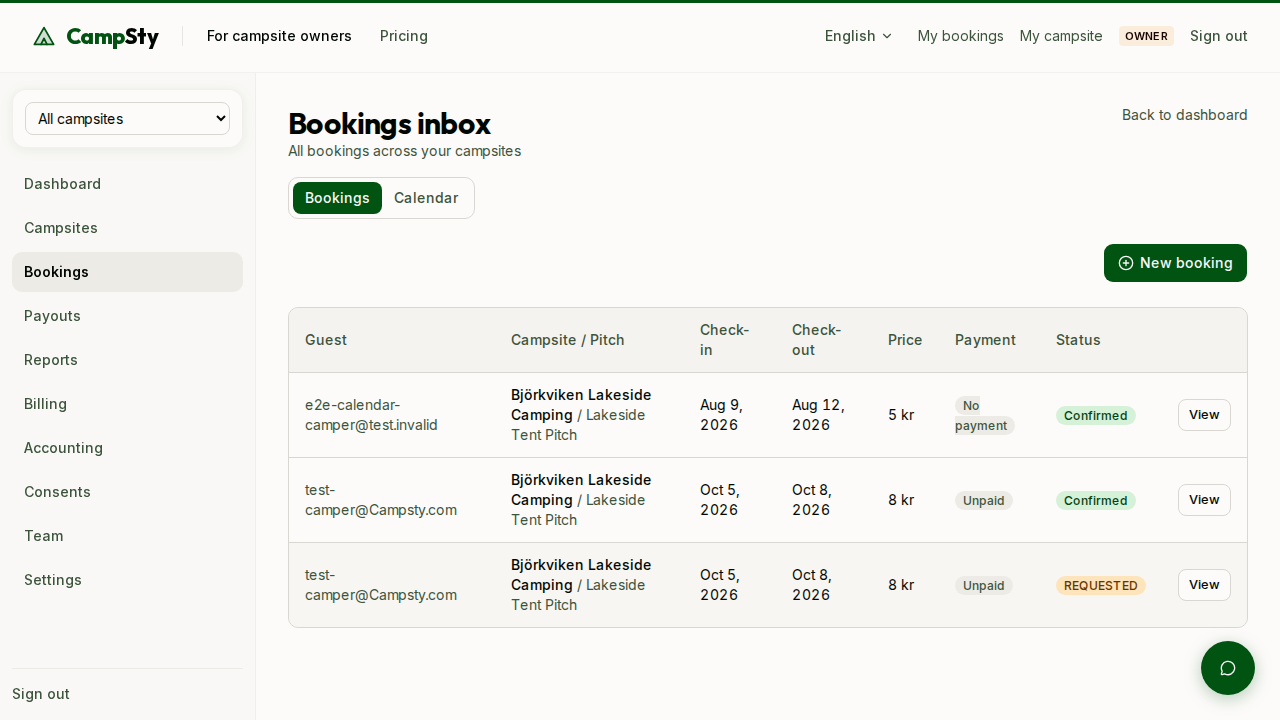The image size is (1280, 720).
Task: Click the REQUESTED status badge
Action: coord(1100,585)
